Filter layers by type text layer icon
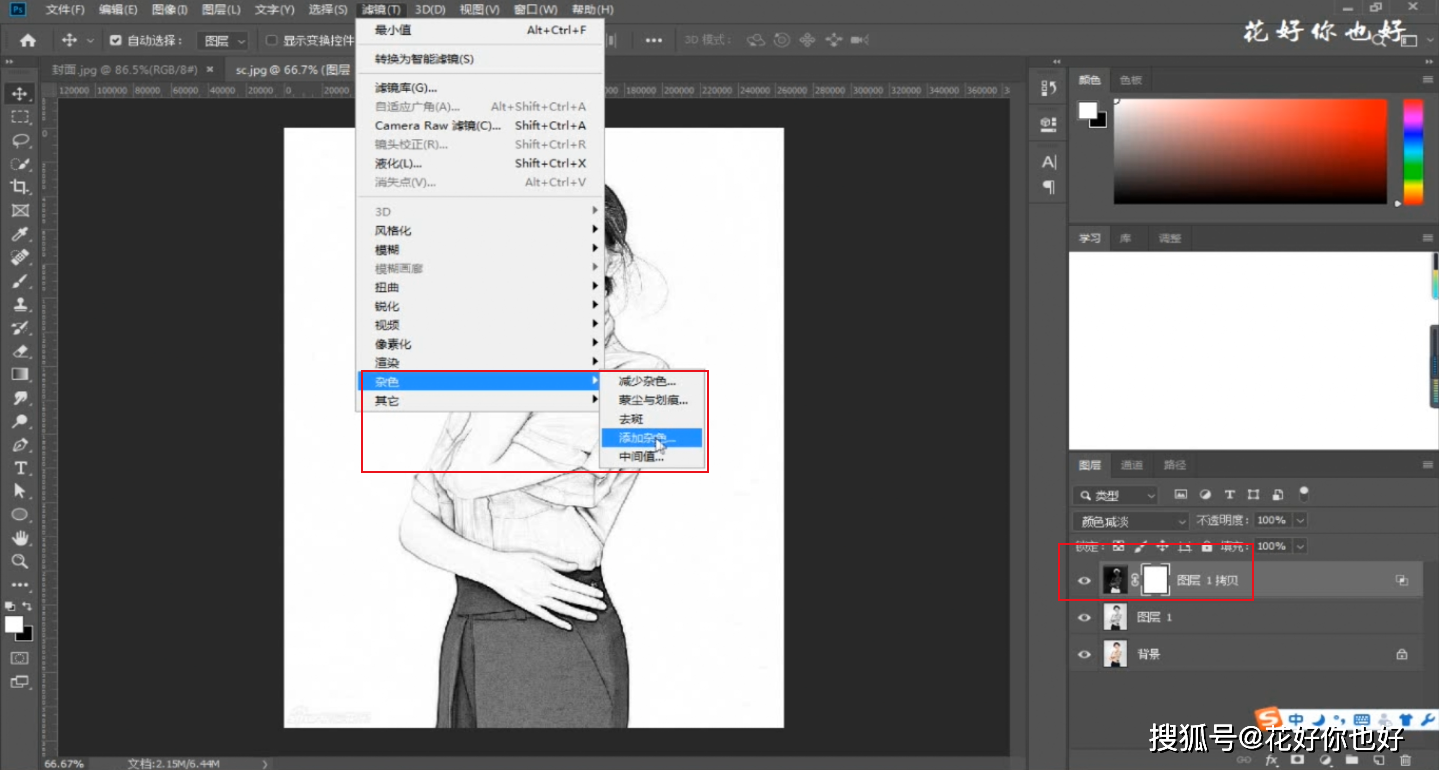The width and height of the screenshot is (1439, 770). point(1230,495)
